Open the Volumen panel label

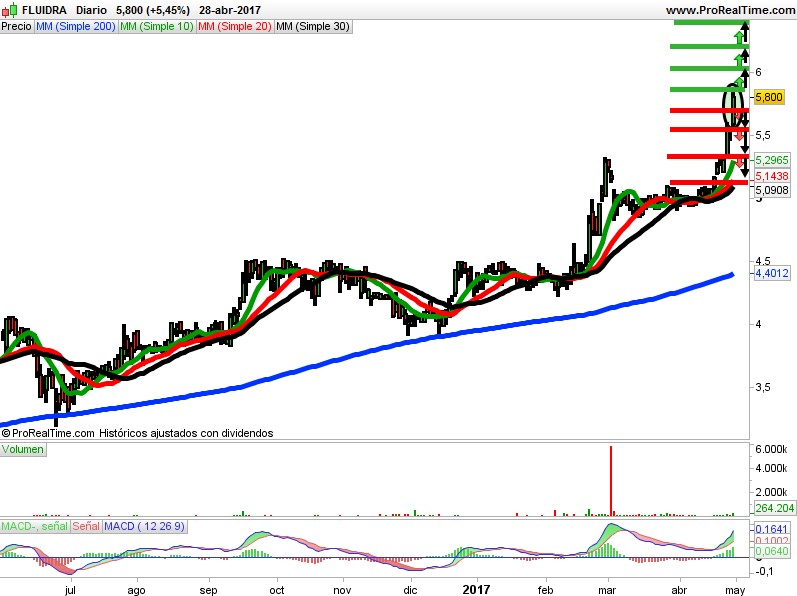pyautogui.click(x=23, y=450)
